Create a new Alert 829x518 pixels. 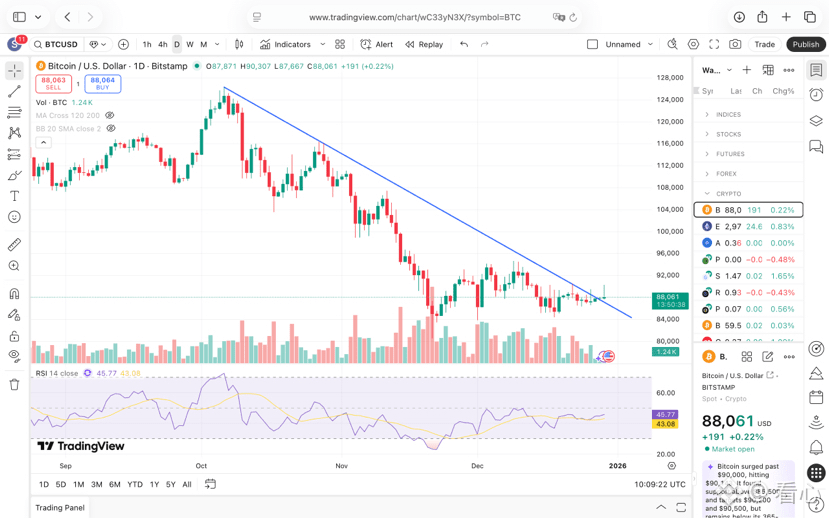(376, 44)
